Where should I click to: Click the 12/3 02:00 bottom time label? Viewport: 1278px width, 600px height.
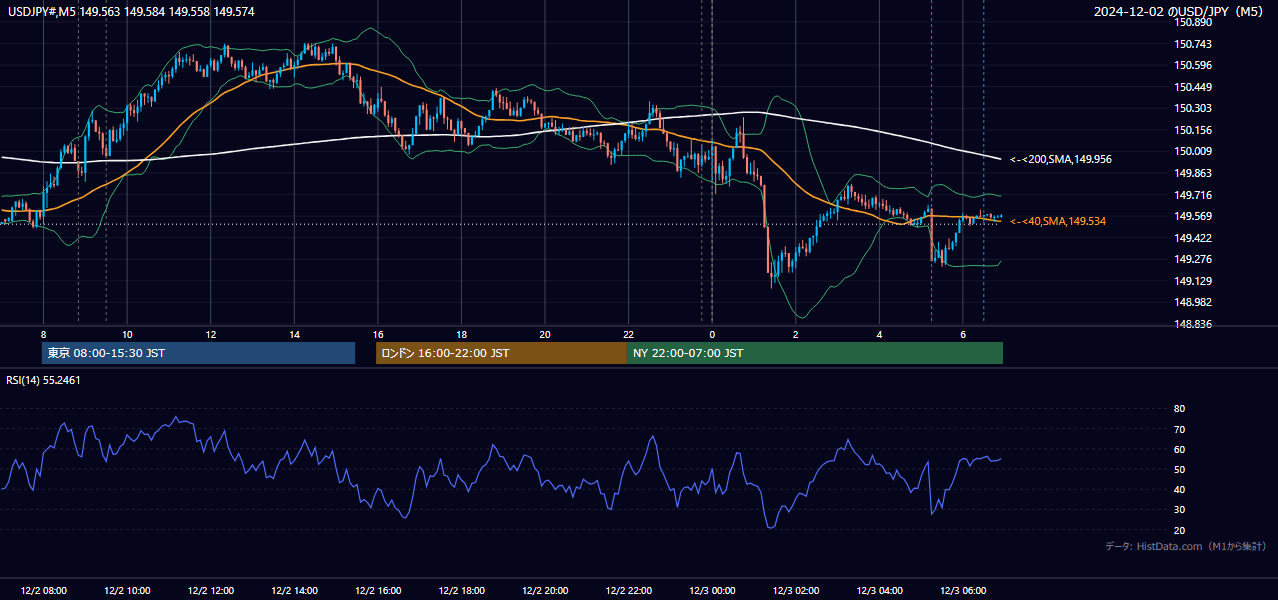coord(796,590)
